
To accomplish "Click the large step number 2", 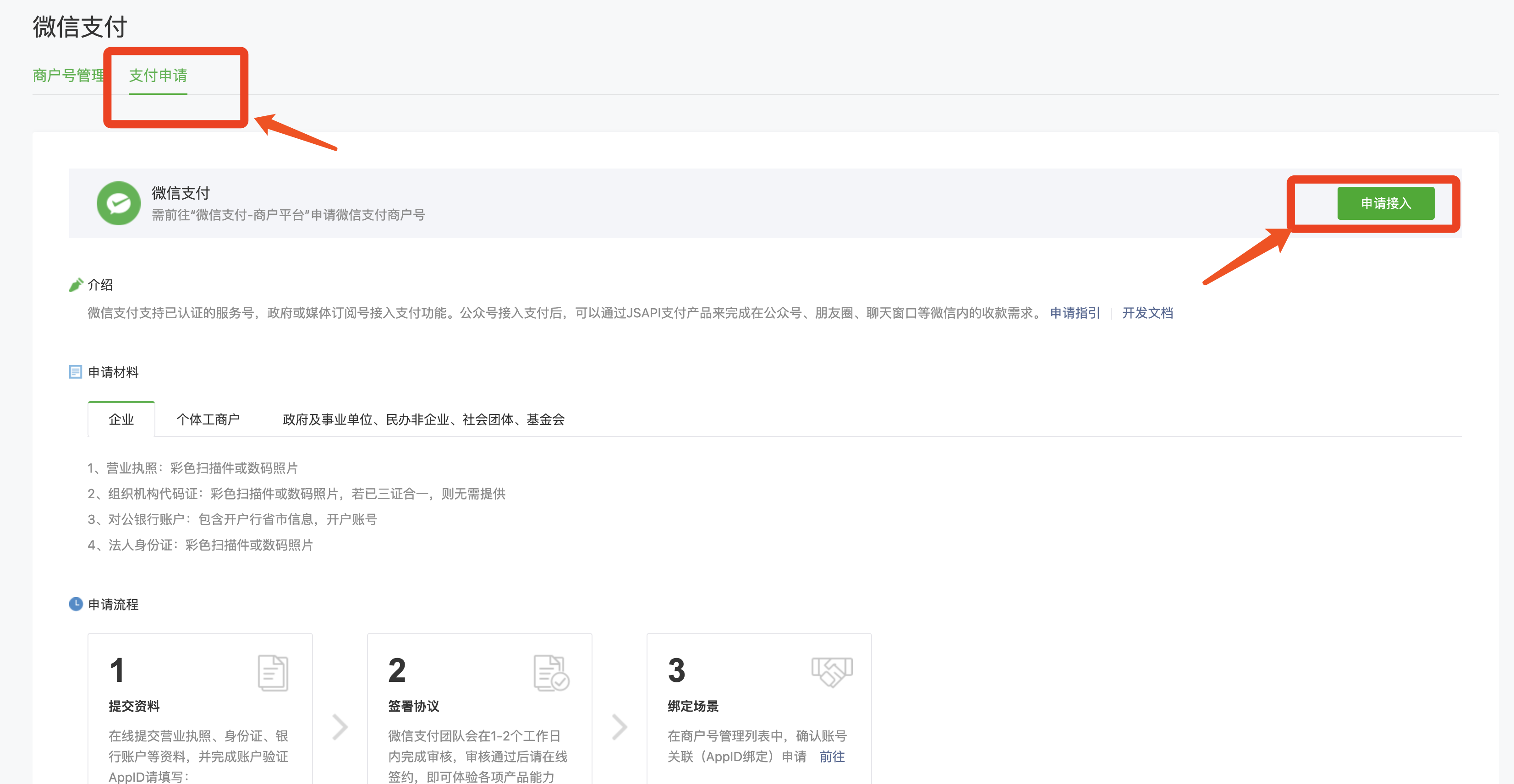I will pos(397,670).
